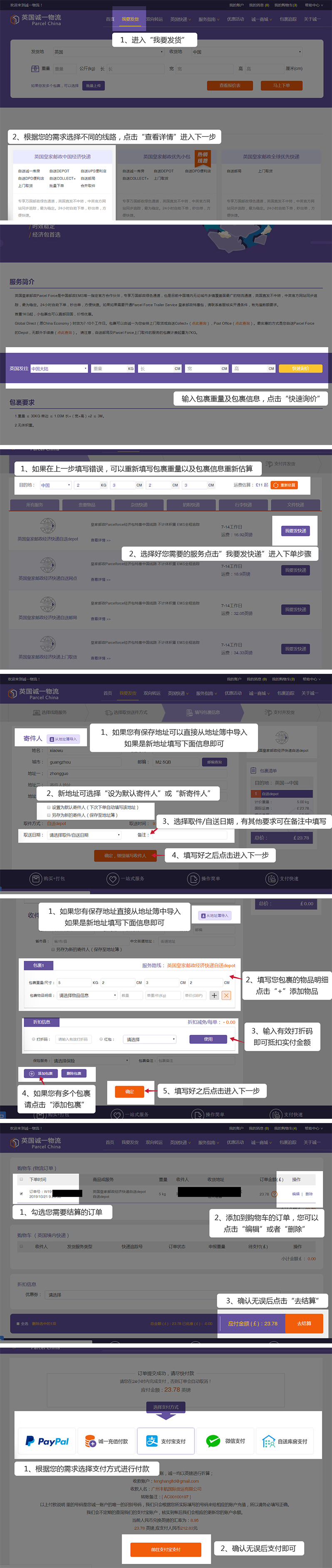Check 设置为默认寄件人 checkbox
The height and width of the screenshot is (1568, 332).
(x=49, y=807)
